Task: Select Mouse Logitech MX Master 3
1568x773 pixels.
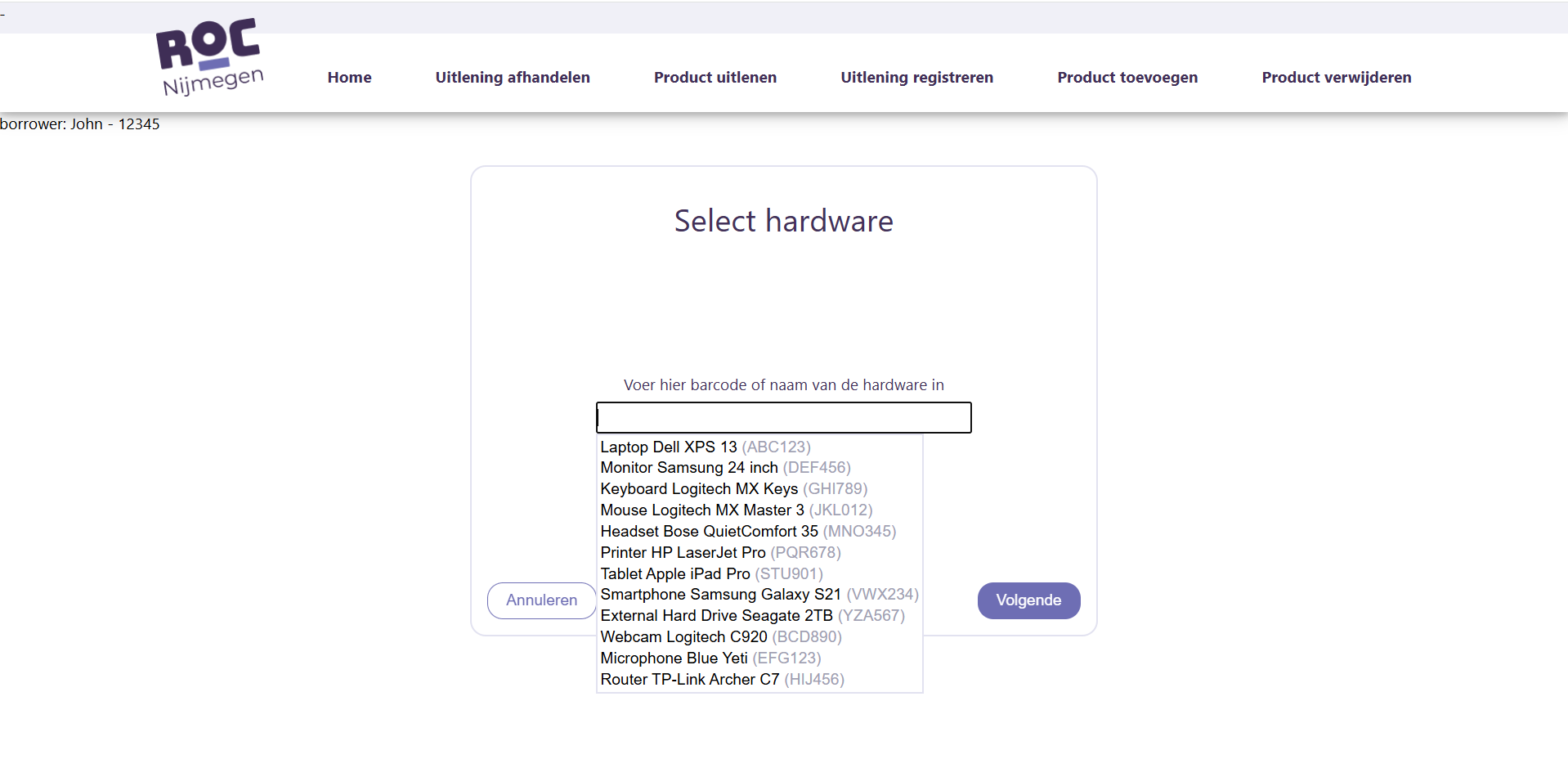Action: click(759, 510)
